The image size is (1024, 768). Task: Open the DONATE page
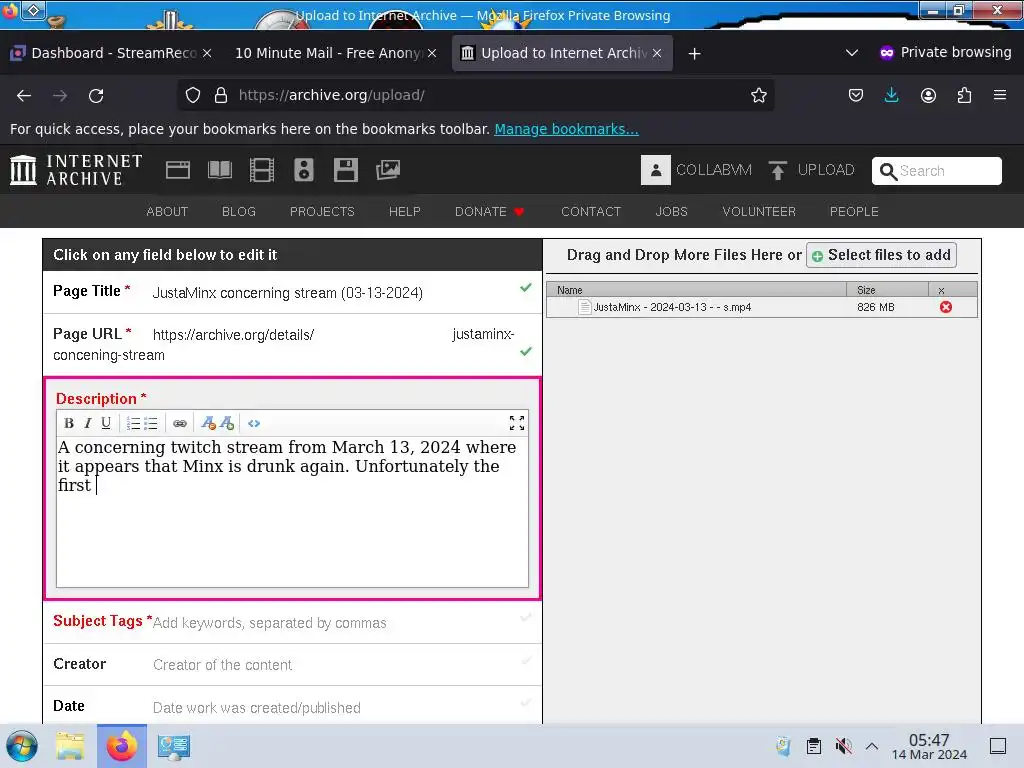tap(489, 212)
